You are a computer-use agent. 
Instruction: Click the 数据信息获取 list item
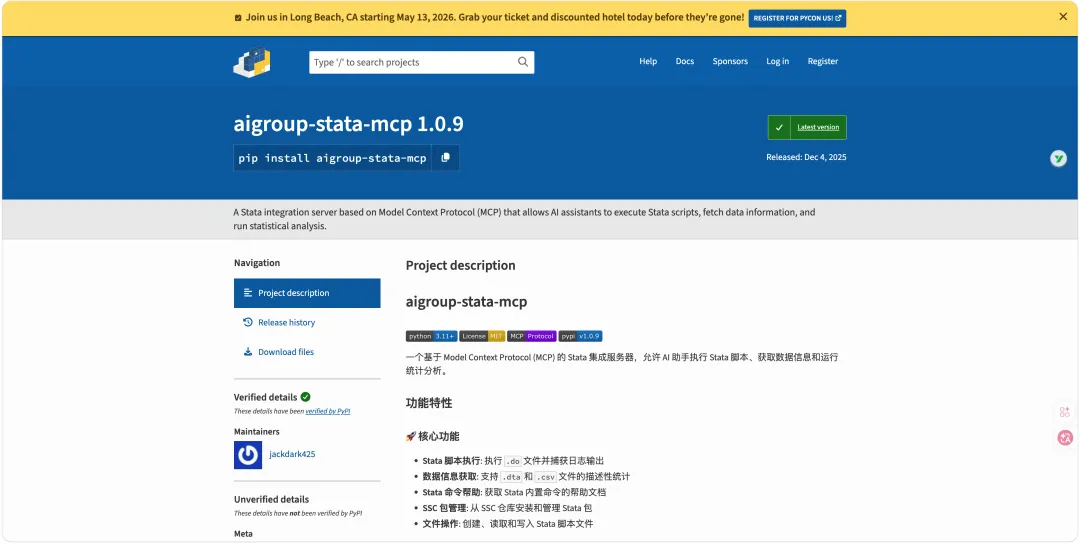pos(526,477)
